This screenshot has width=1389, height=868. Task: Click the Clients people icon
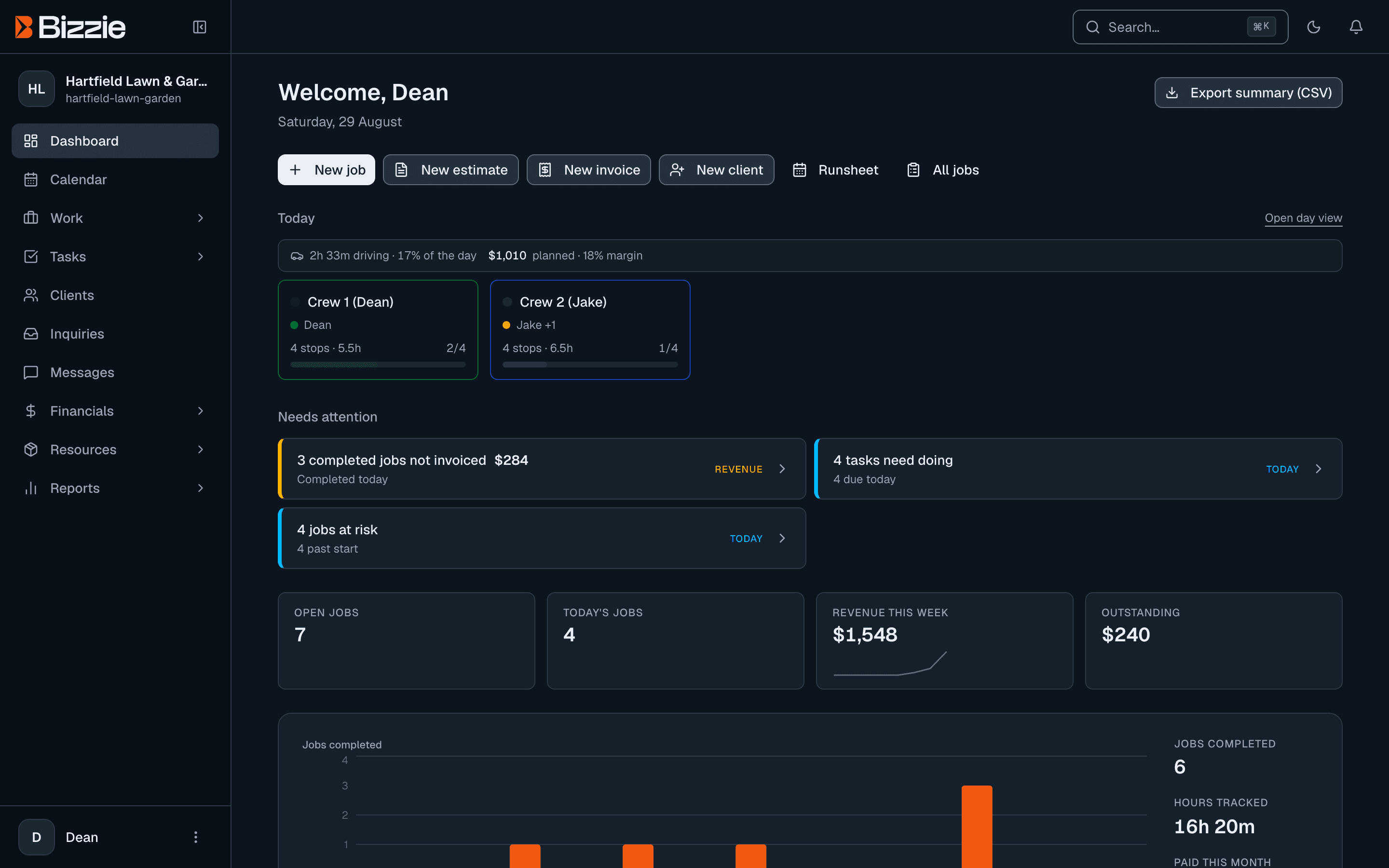pyautogui.click(x=31, y=295)
